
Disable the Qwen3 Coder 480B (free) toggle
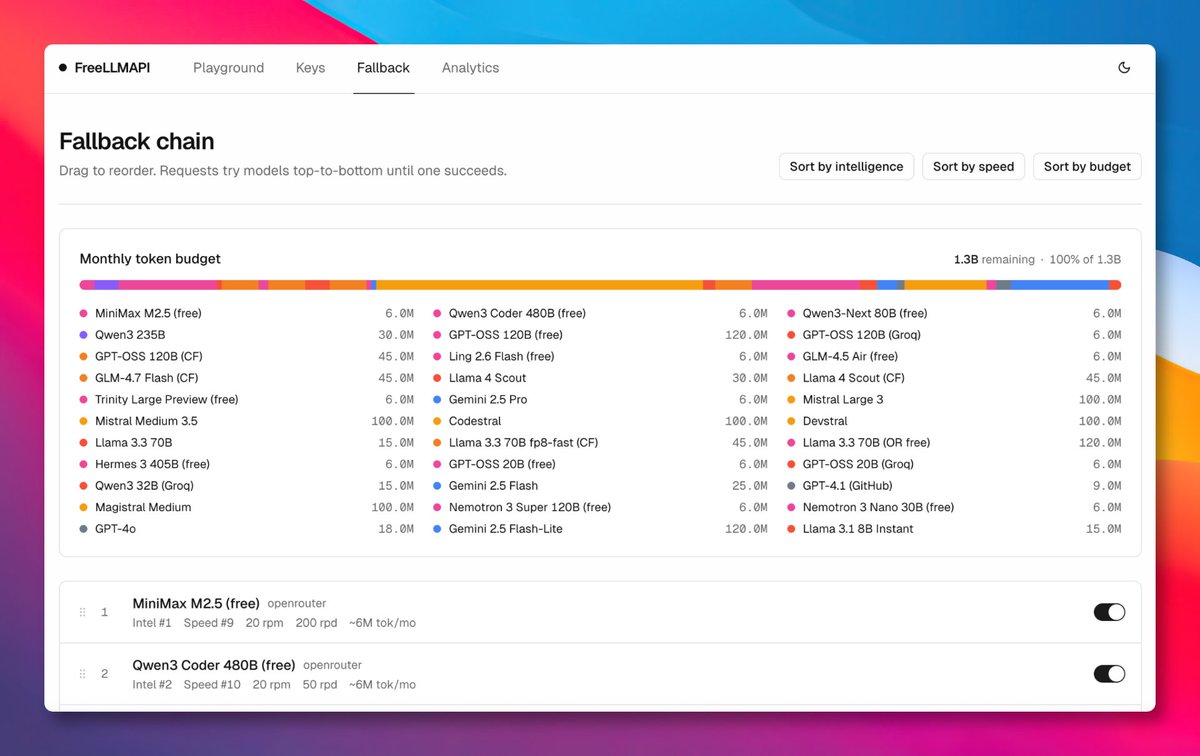[1109, 674]
